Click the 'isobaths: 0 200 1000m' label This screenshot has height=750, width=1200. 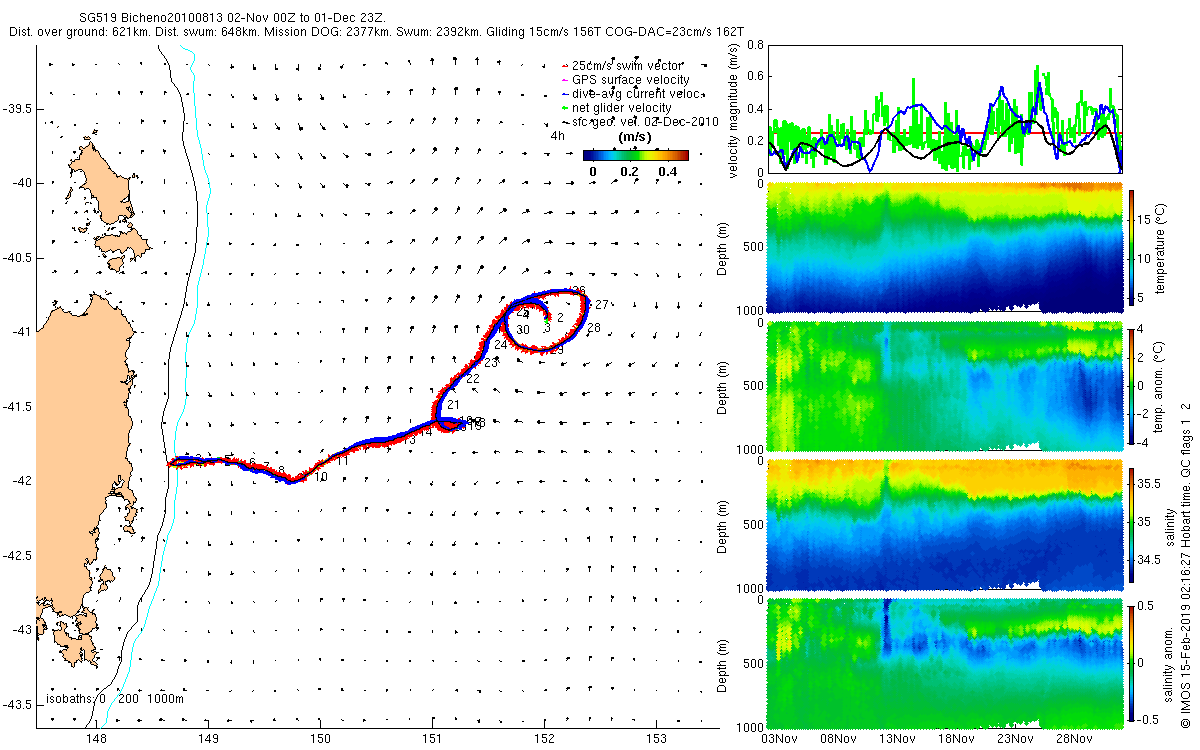(x=113, y=698)
